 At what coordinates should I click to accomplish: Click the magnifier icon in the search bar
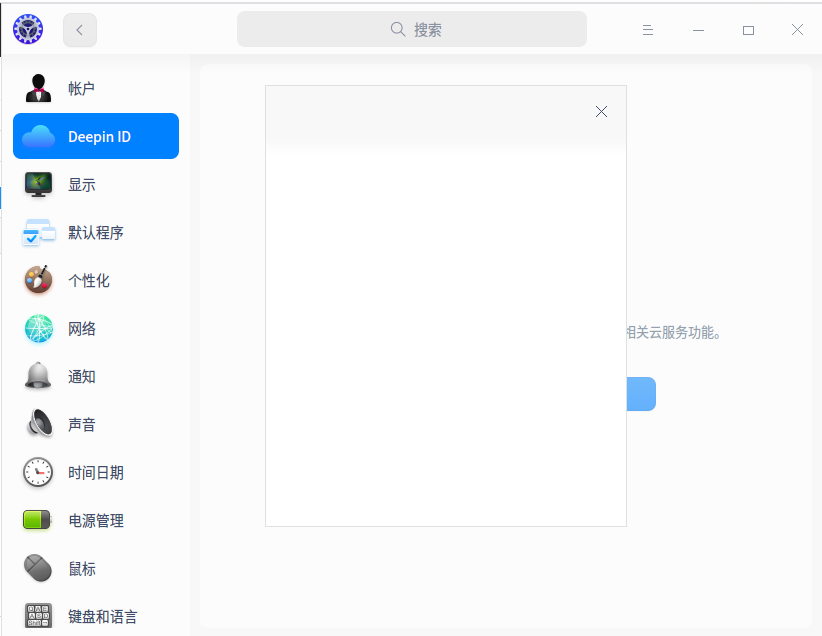[399, 29]
